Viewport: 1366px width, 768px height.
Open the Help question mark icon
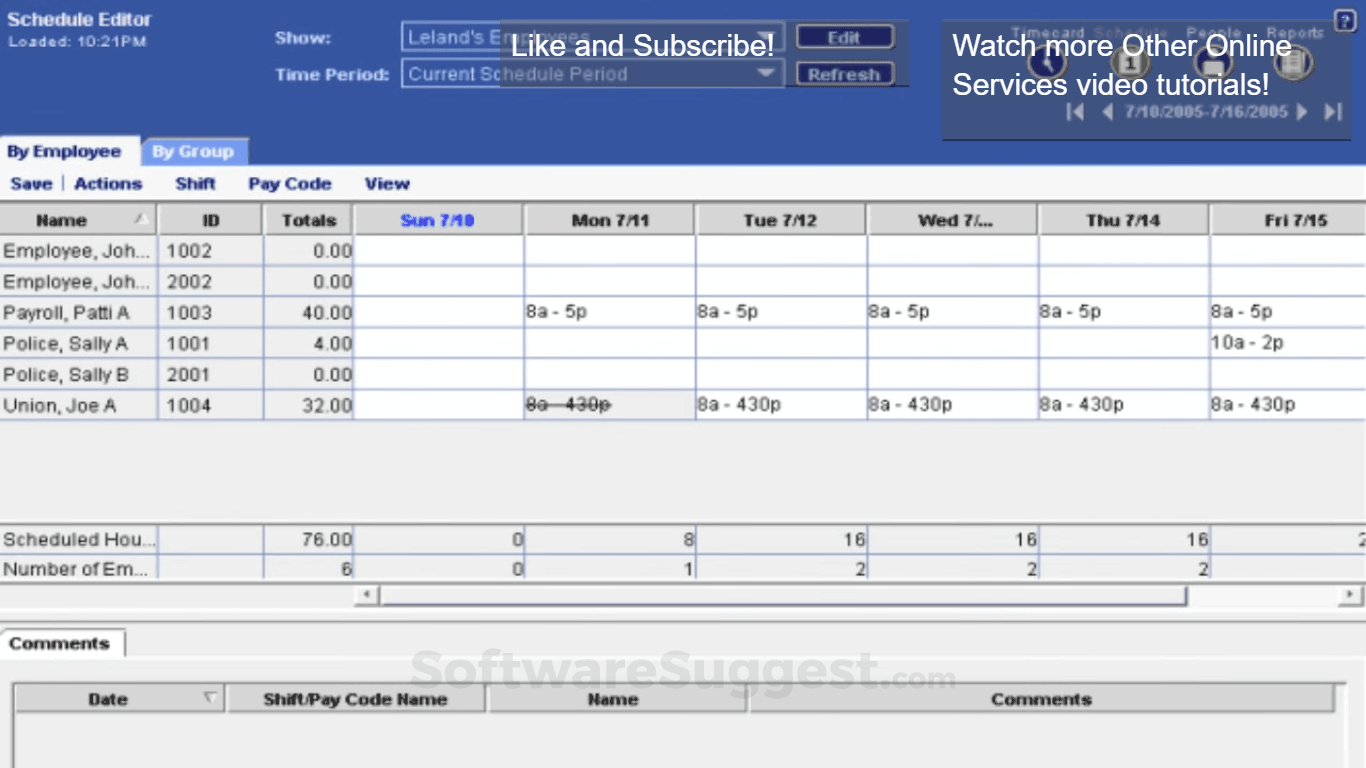(x=1346, y=22)
